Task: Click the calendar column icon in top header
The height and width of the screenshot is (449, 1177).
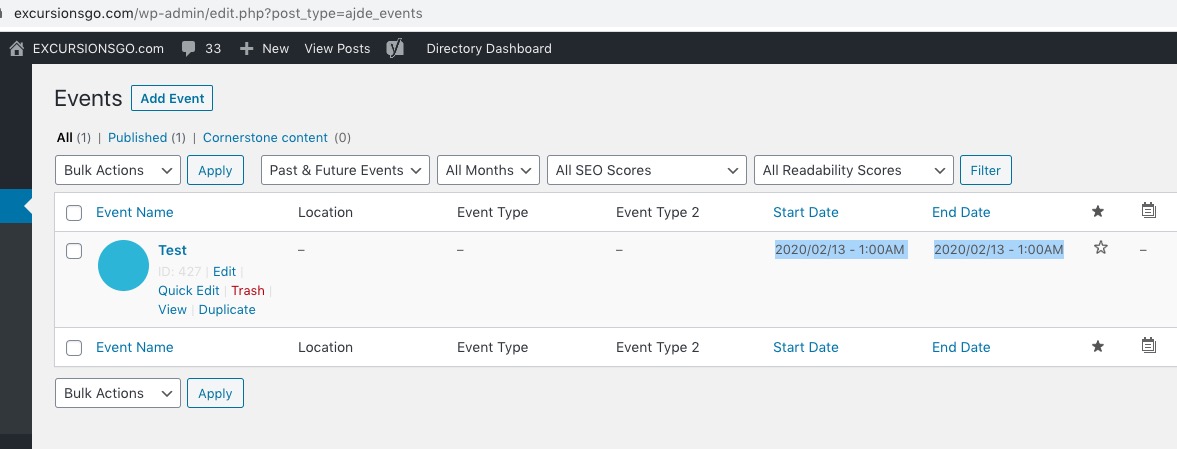Action: [x=1149, y=211]
